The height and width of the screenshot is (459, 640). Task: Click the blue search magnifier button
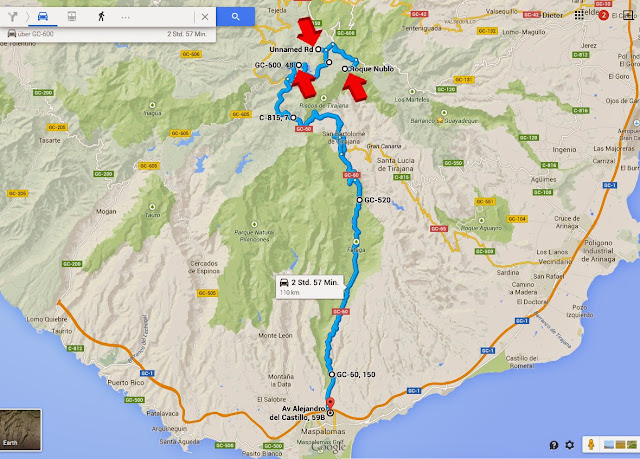coord(236,17)
